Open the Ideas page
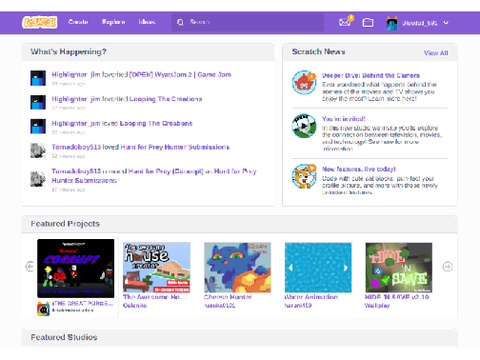The image size is (480, 360). pyautogui.click(x=147, y=22)
